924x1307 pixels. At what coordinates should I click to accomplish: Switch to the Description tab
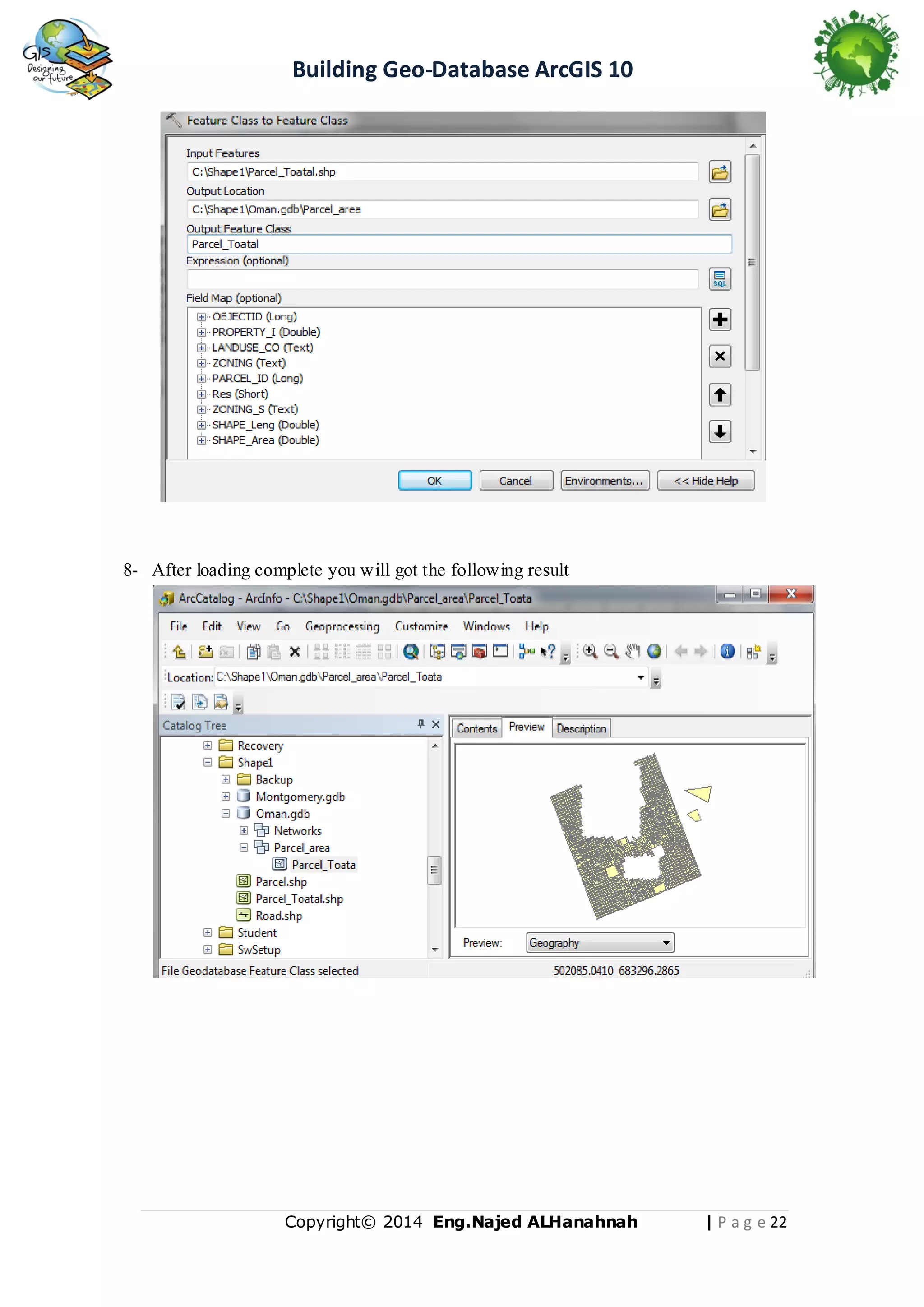[x=582, y=728]
